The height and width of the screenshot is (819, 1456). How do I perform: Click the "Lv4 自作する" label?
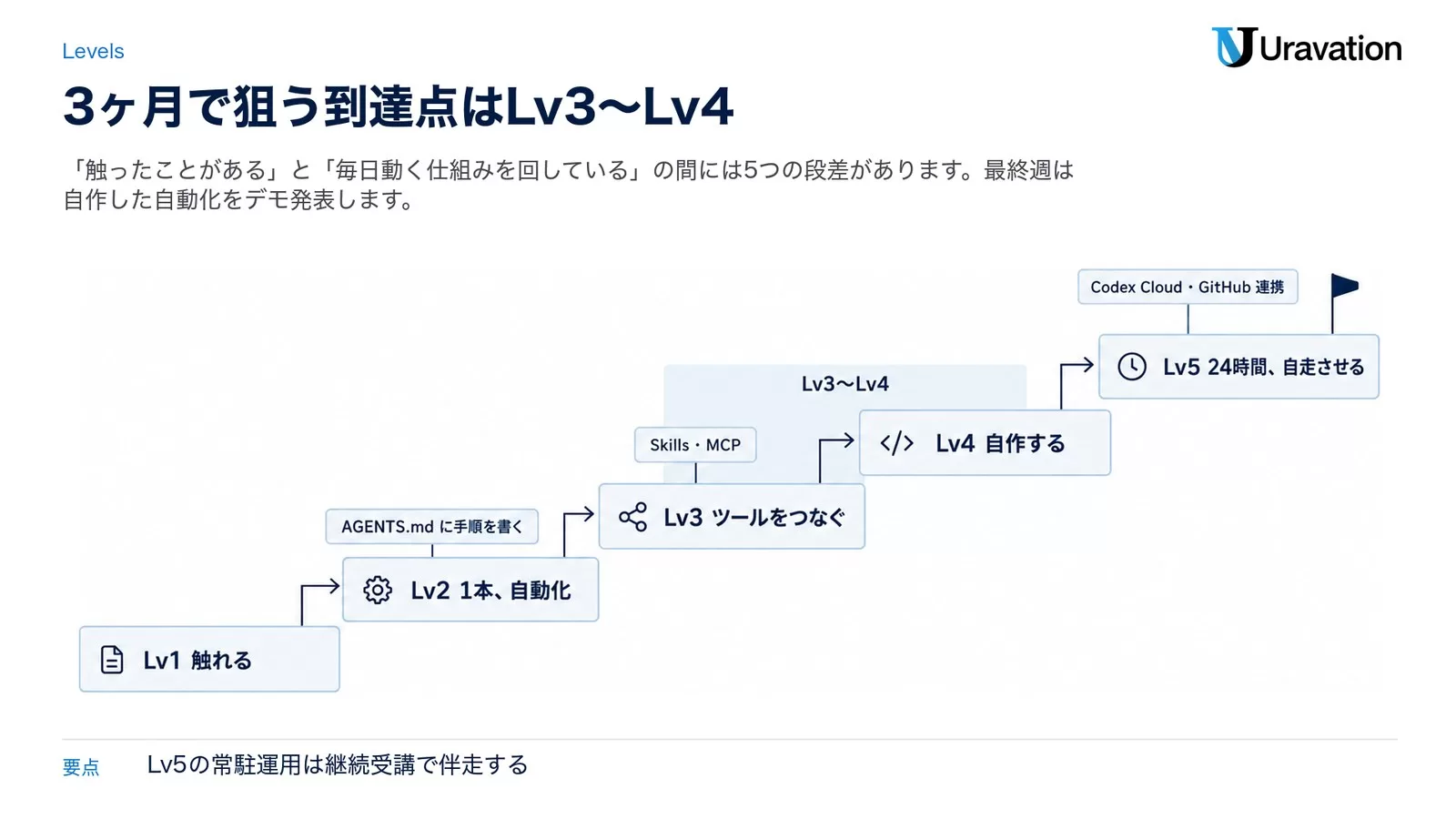(1000, 443)
